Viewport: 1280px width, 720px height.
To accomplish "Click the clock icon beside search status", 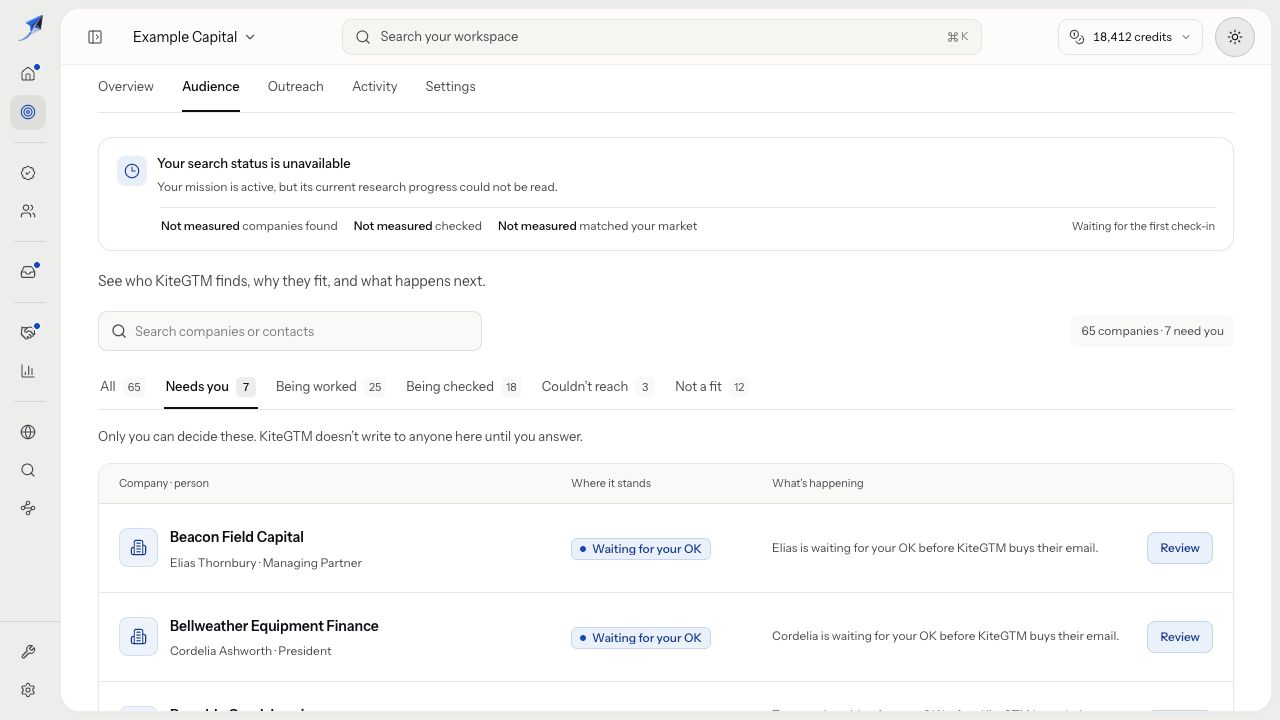I will 132,171.
